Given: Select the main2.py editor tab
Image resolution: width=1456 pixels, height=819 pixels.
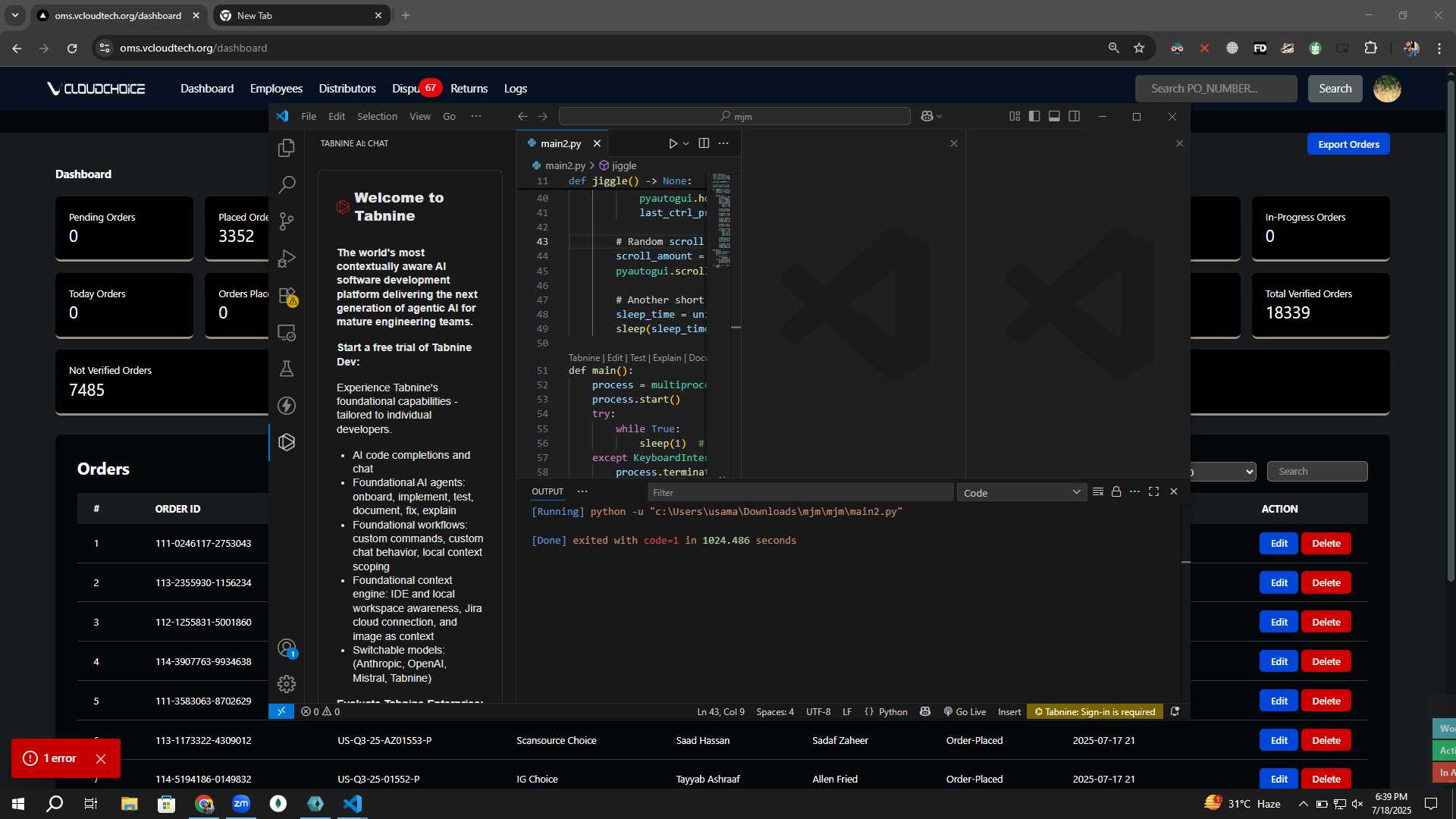Looking at the screenshot, I should point(560,143).
